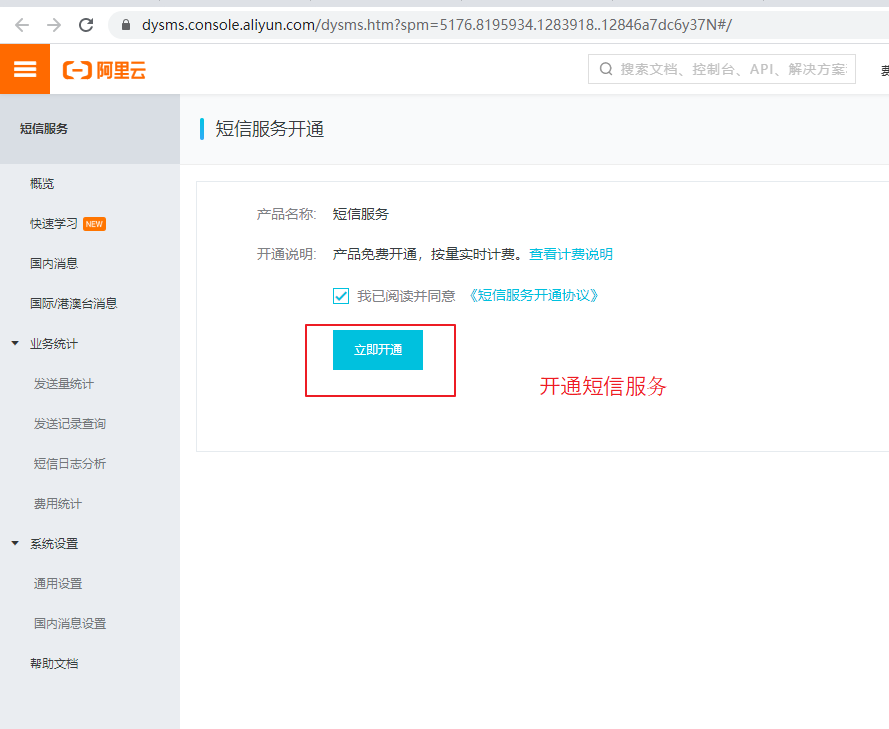Click the search magnifier in the top bar
Image resolution: width=889 pixels, height=729 pixels.
[x=604, y=69]
